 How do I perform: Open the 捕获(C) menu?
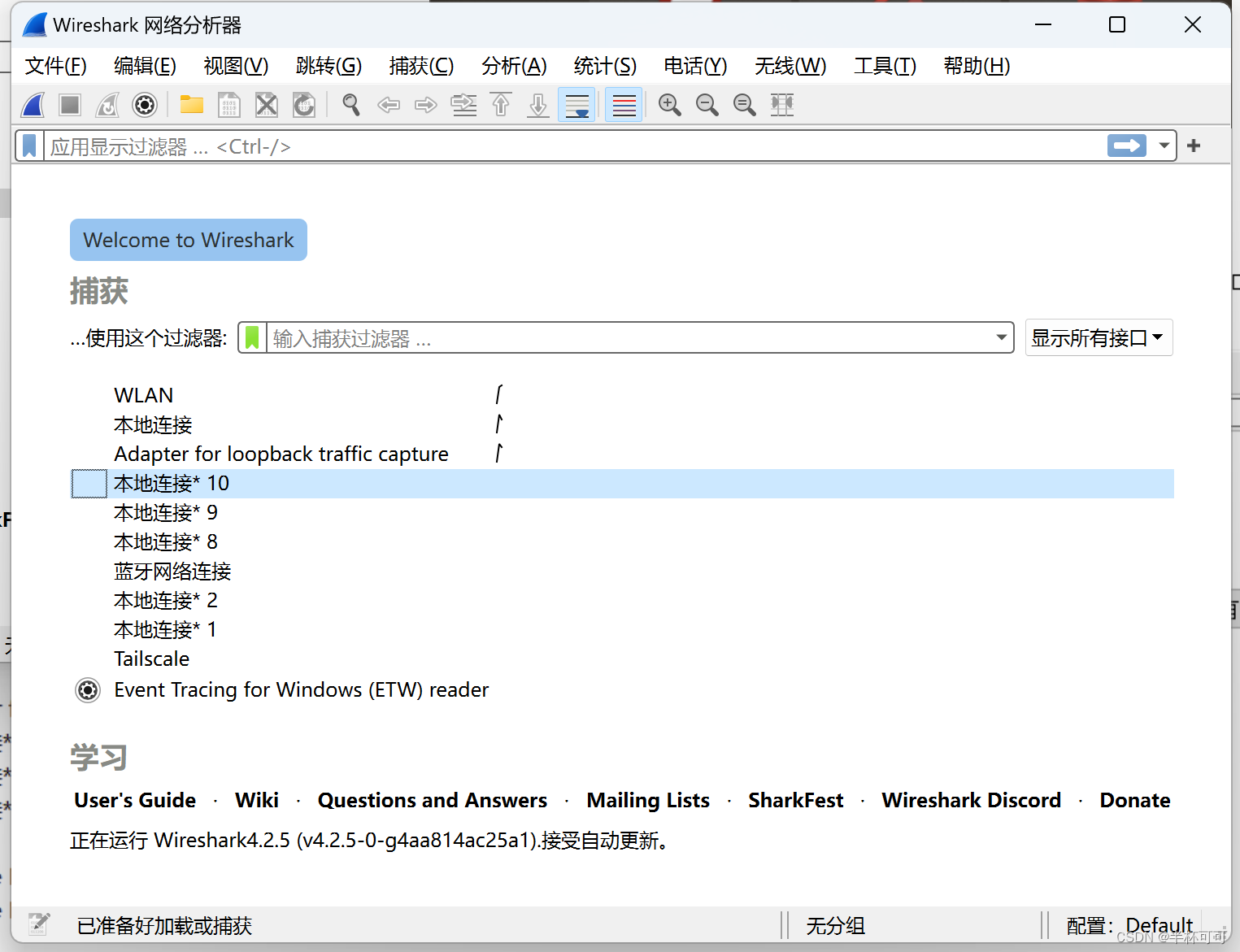[421, 66]
